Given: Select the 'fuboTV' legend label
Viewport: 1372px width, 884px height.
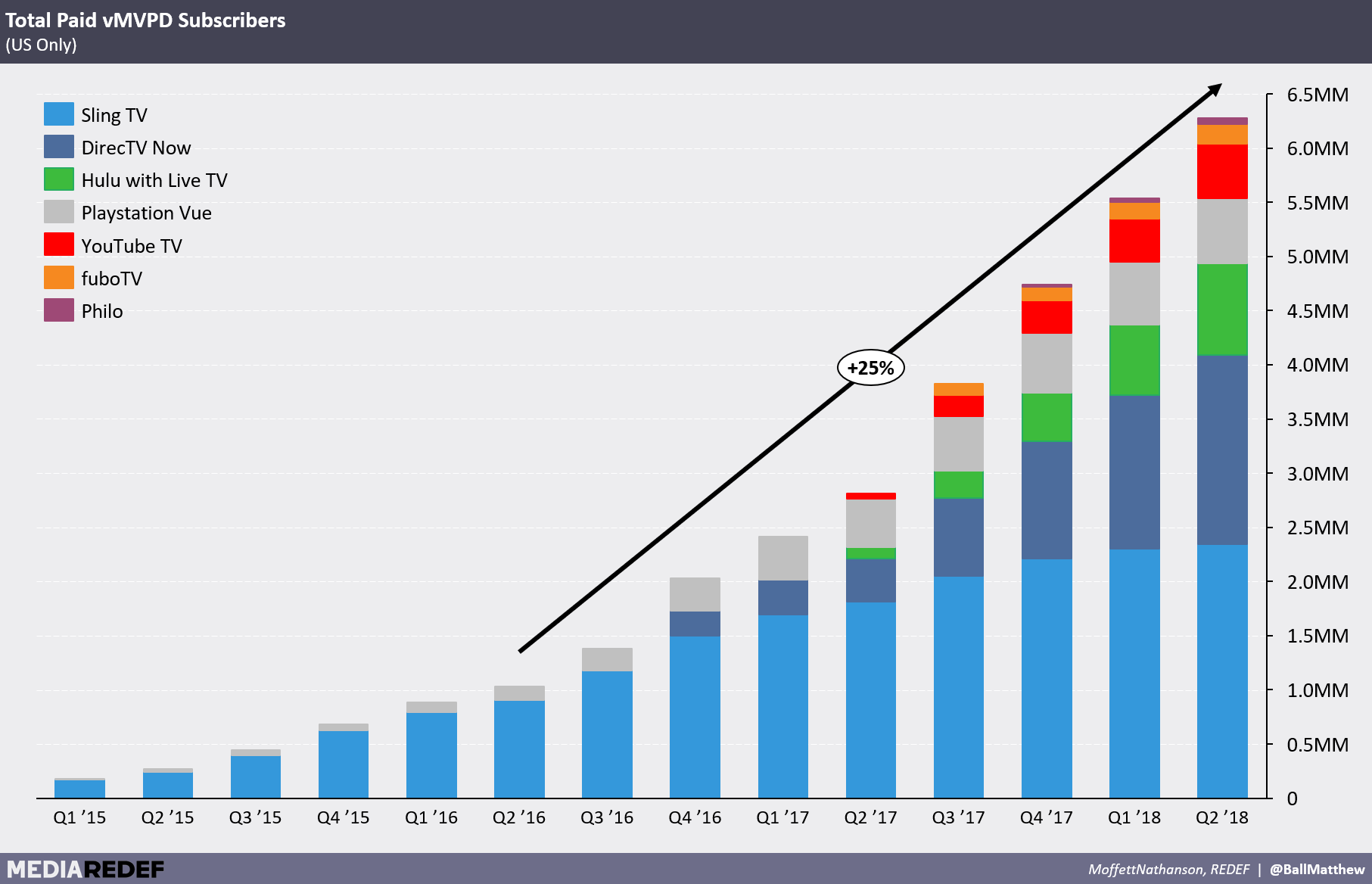Looking at the screenshot, I should (112, 279).
